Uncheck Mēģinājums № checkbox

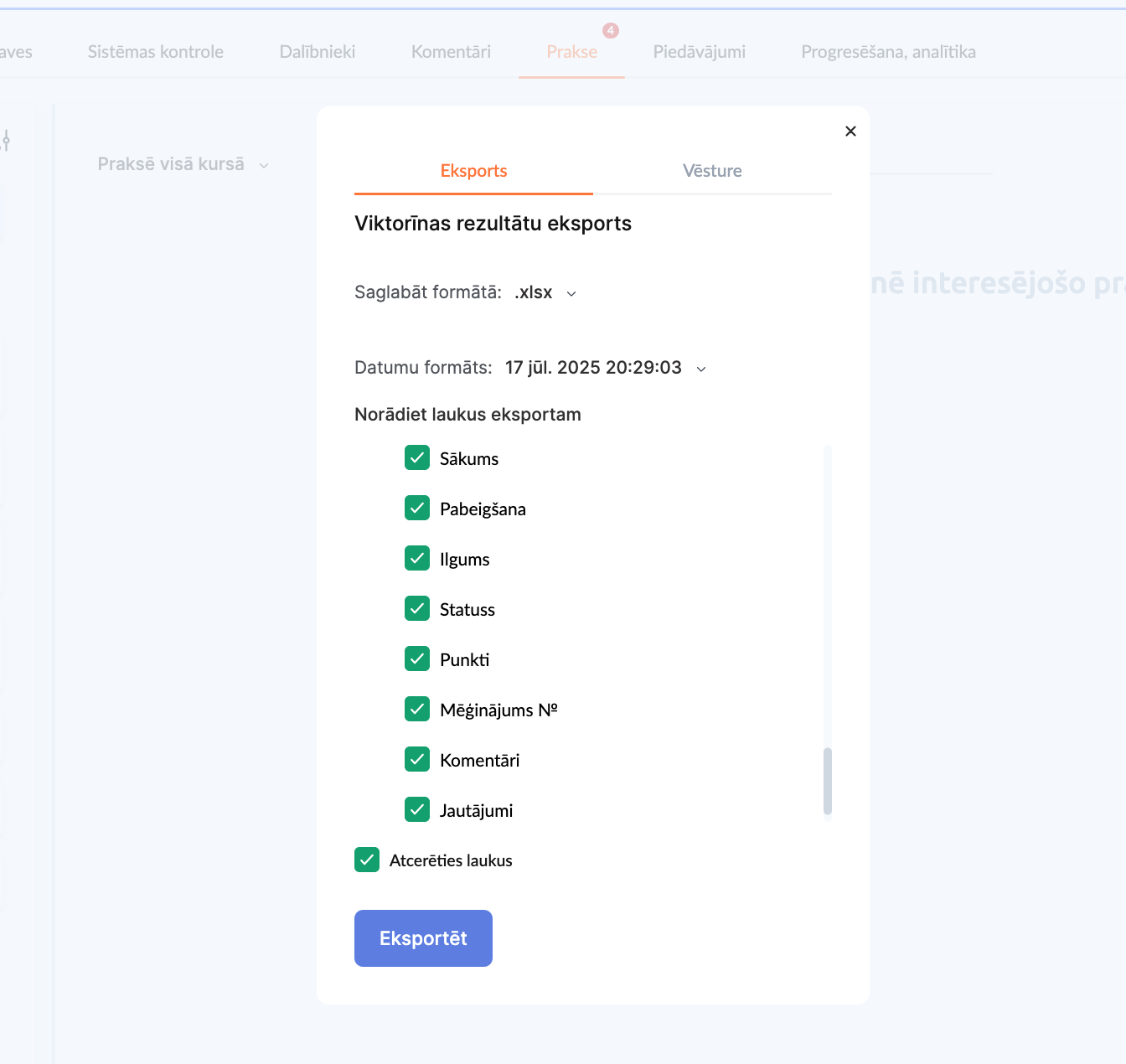[x=417, y=710]
